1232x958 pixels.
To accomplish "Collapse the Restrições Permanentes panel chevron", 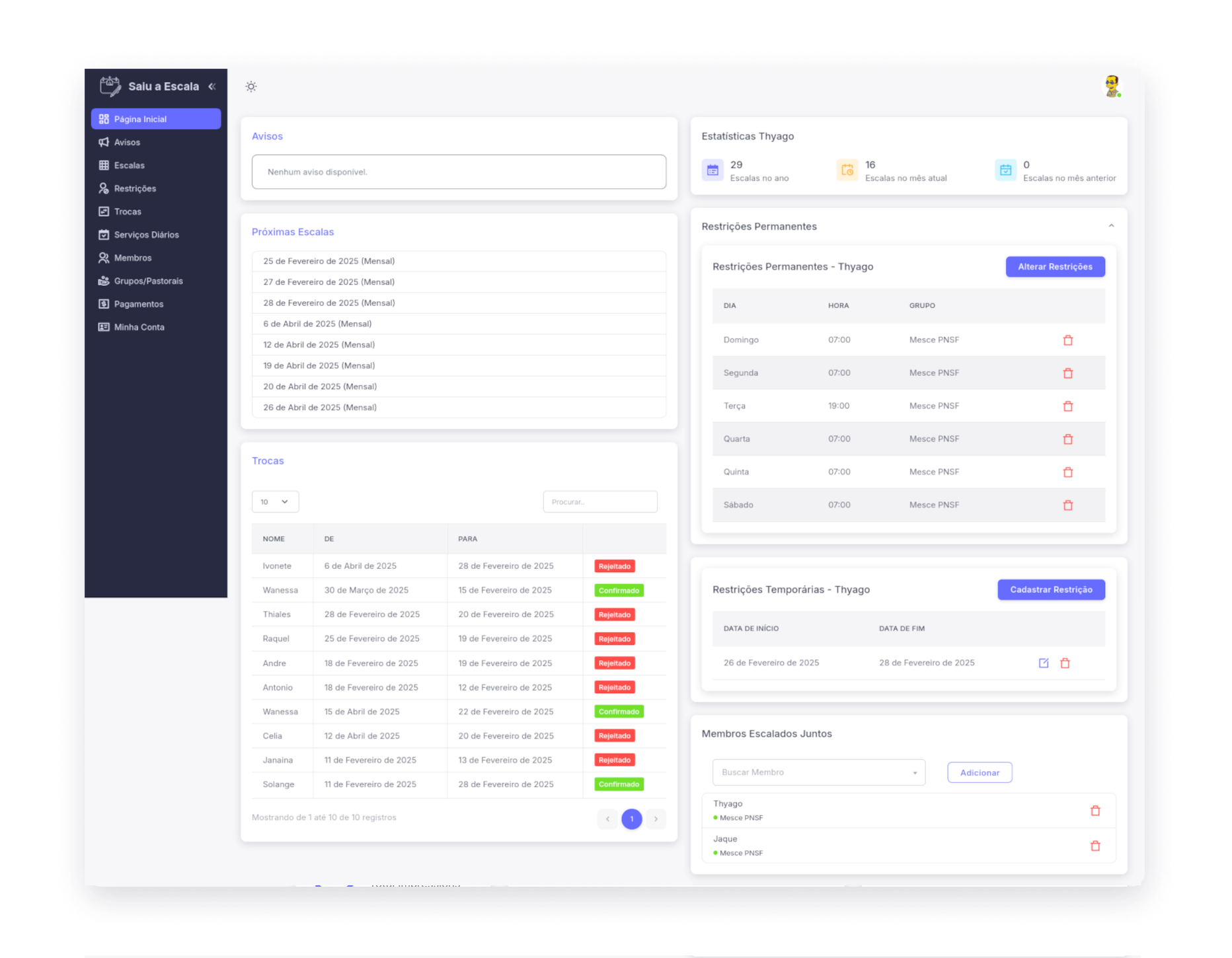I will 1112,225.
